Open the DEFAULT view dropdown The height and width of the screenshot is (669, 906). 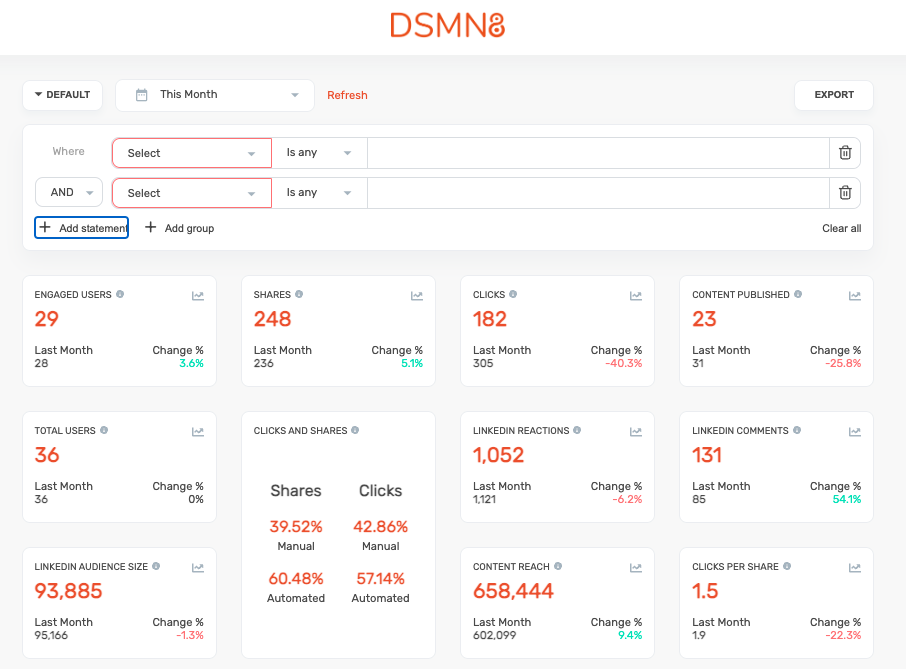(62, 95)
